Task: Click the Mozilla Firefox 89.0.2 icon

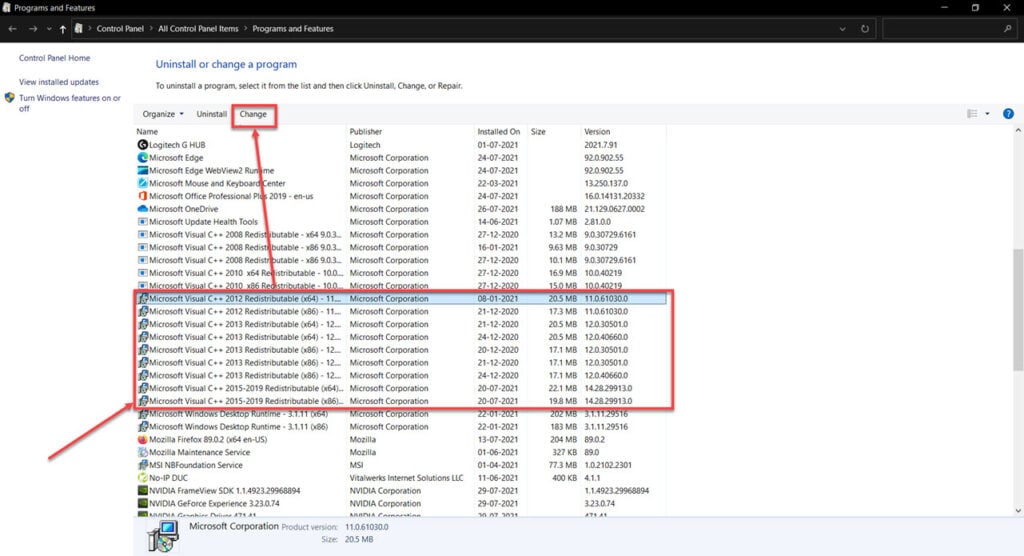Action: (x=142, y=440)
